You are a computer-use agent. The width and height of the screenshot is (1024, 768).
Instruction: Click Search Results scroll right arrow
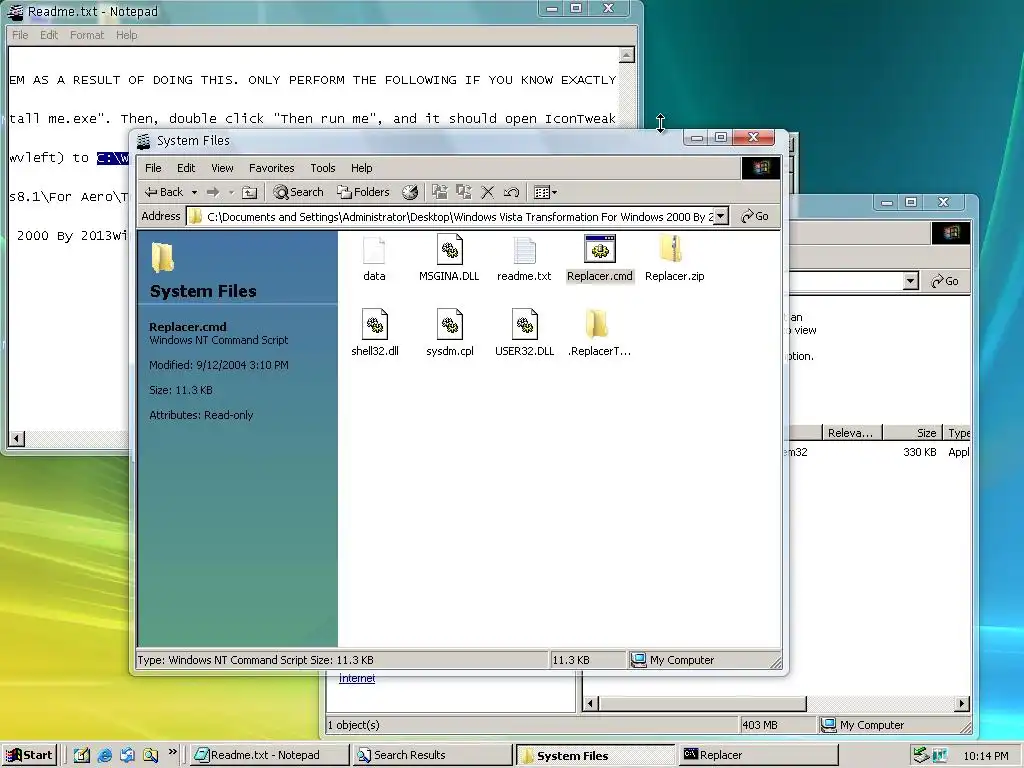pyautogui.click(x=961, y=703)
